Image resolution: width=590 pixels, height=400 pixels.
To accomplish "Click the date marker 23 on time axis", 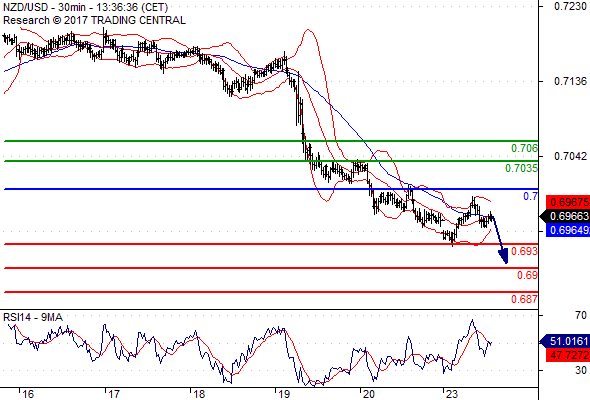I will click(451, 394).
